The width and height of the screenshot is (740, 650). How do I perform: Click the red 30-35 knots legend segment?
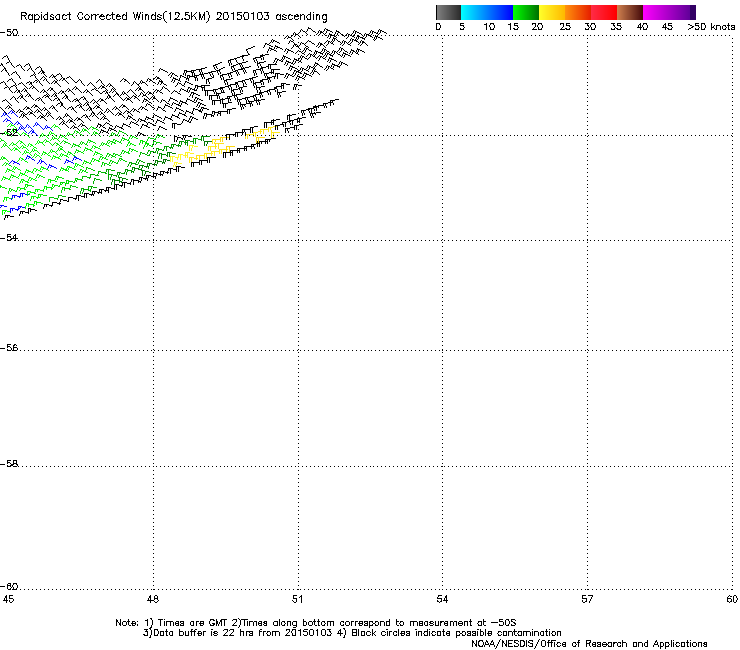604,12
